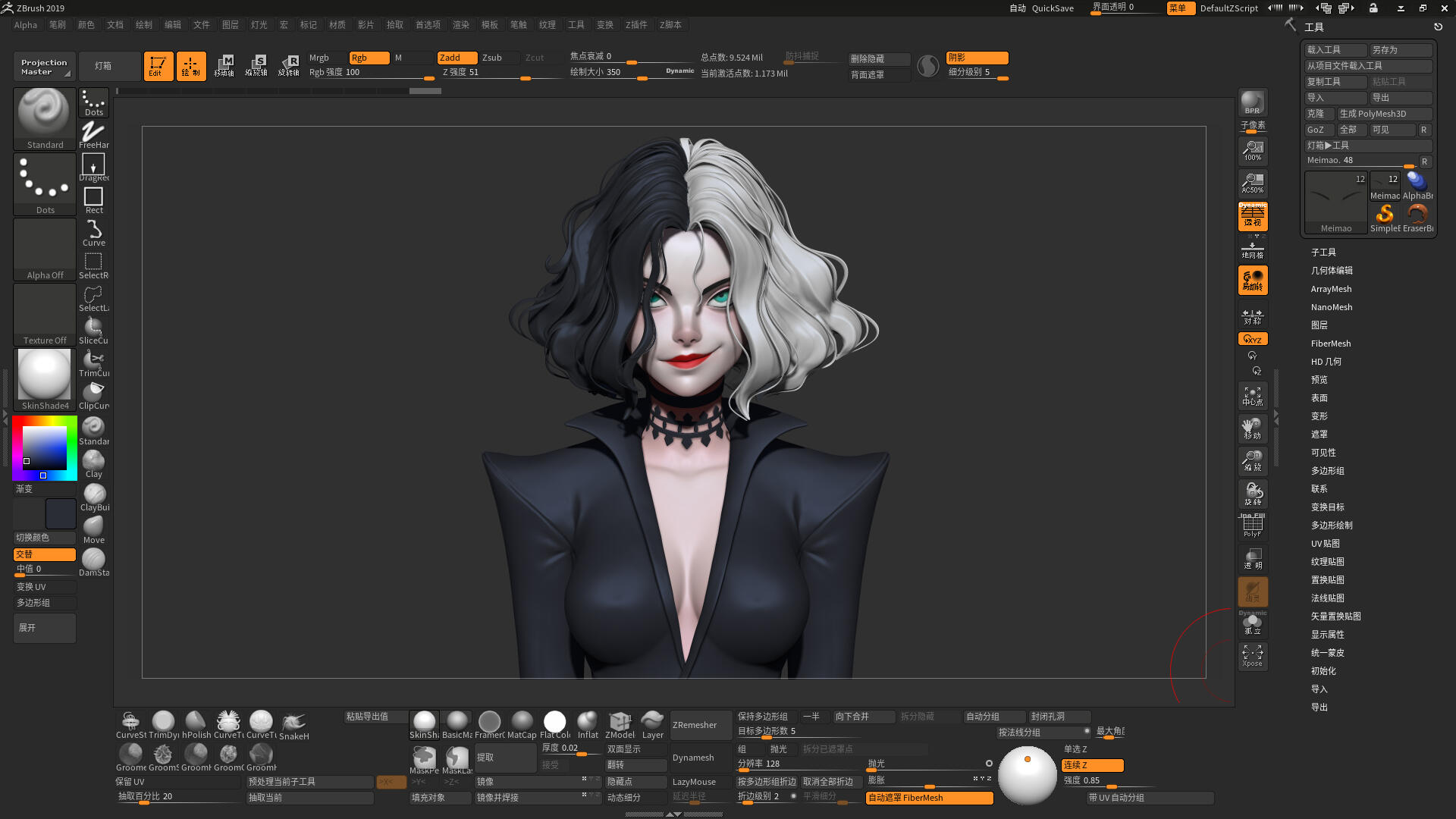
Task: Open the 渲染 render menu
Action: (x=461, y=25)
